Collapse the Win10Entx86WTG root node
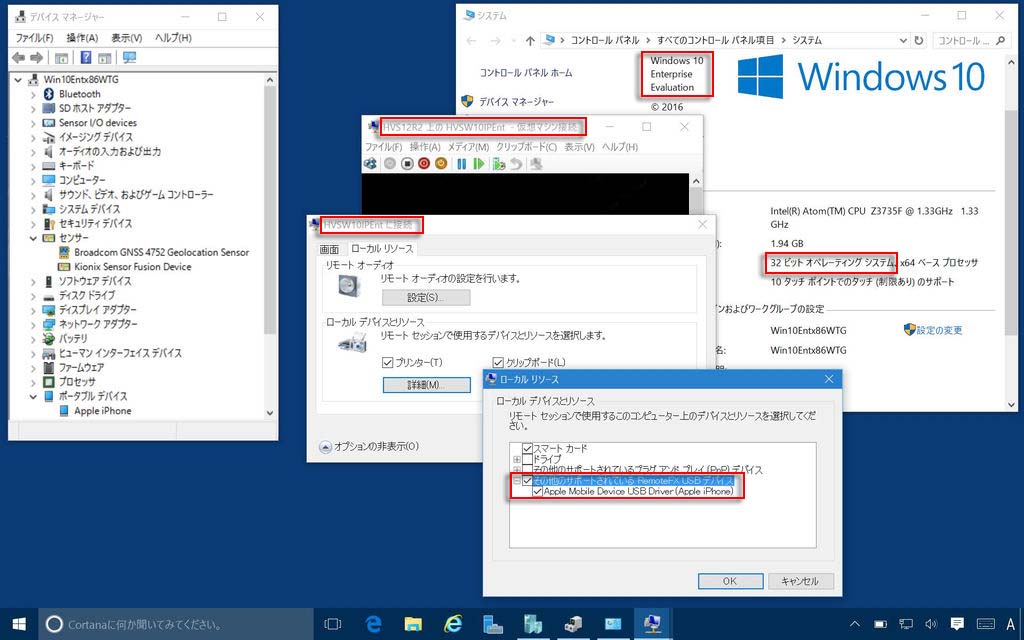Viewport: 1024px width, 640px height. tap(18, 80)
